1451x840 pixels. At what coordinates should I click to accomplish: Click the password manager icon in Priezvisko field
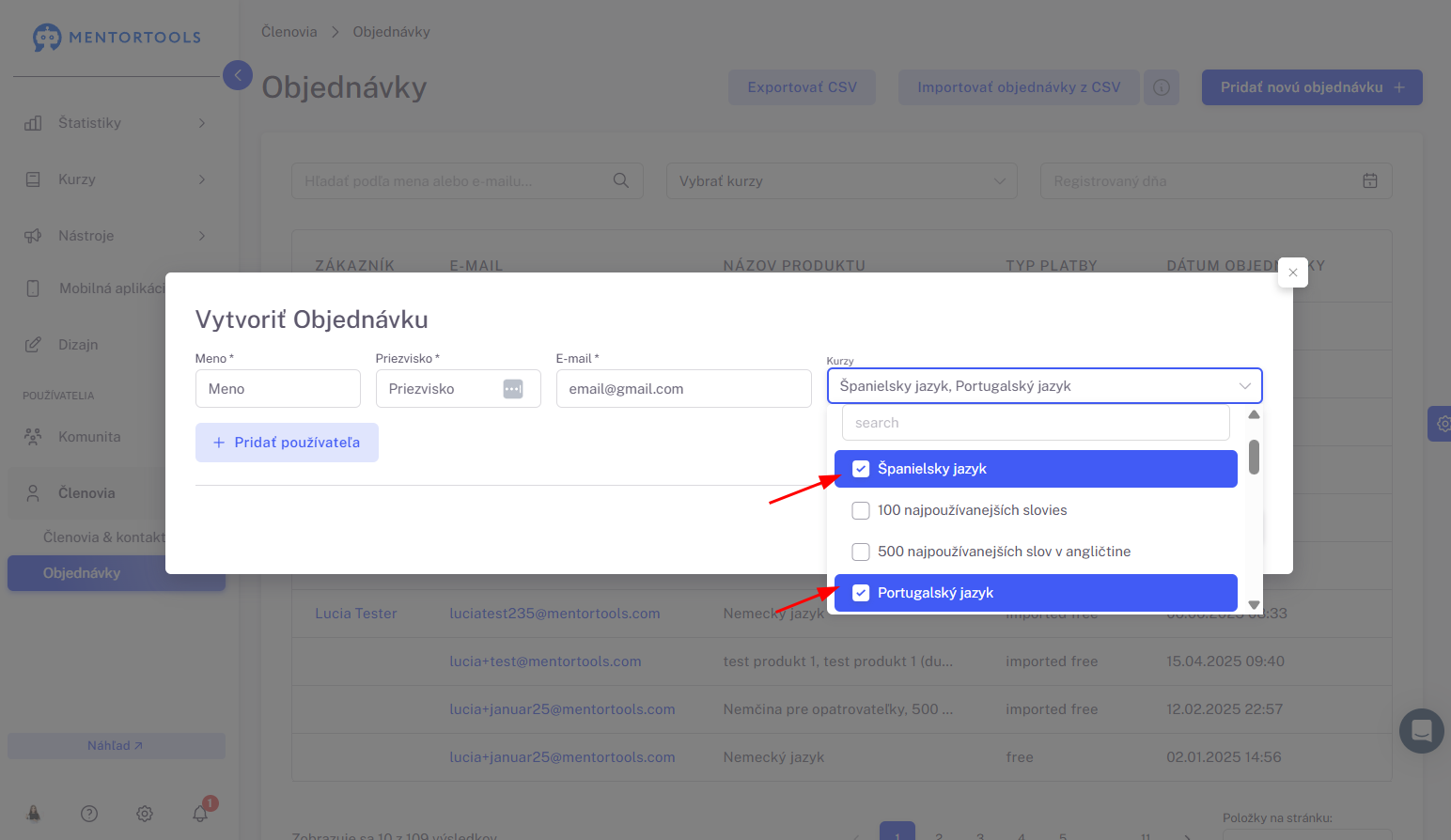[x=513, y=389]
